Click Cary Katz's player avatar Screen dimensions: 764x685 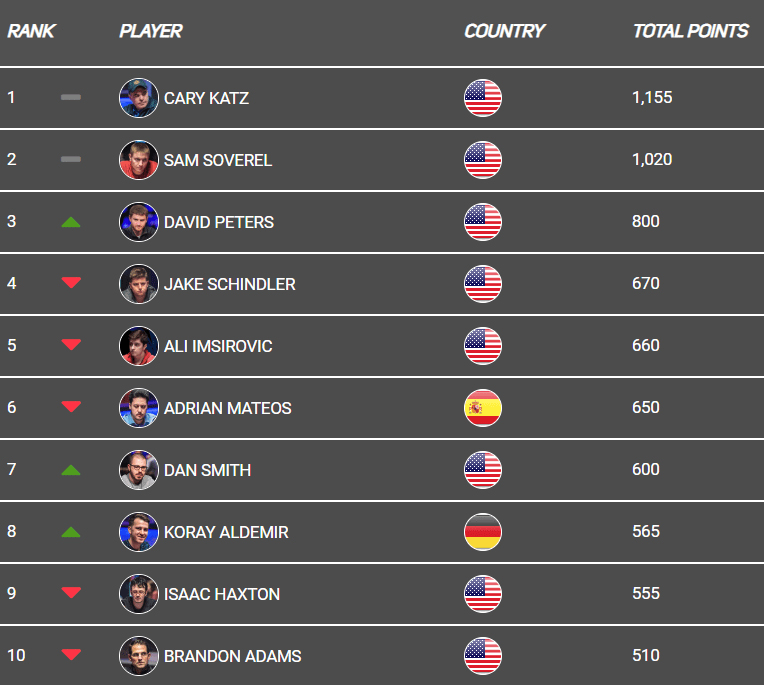coord(139,98)
